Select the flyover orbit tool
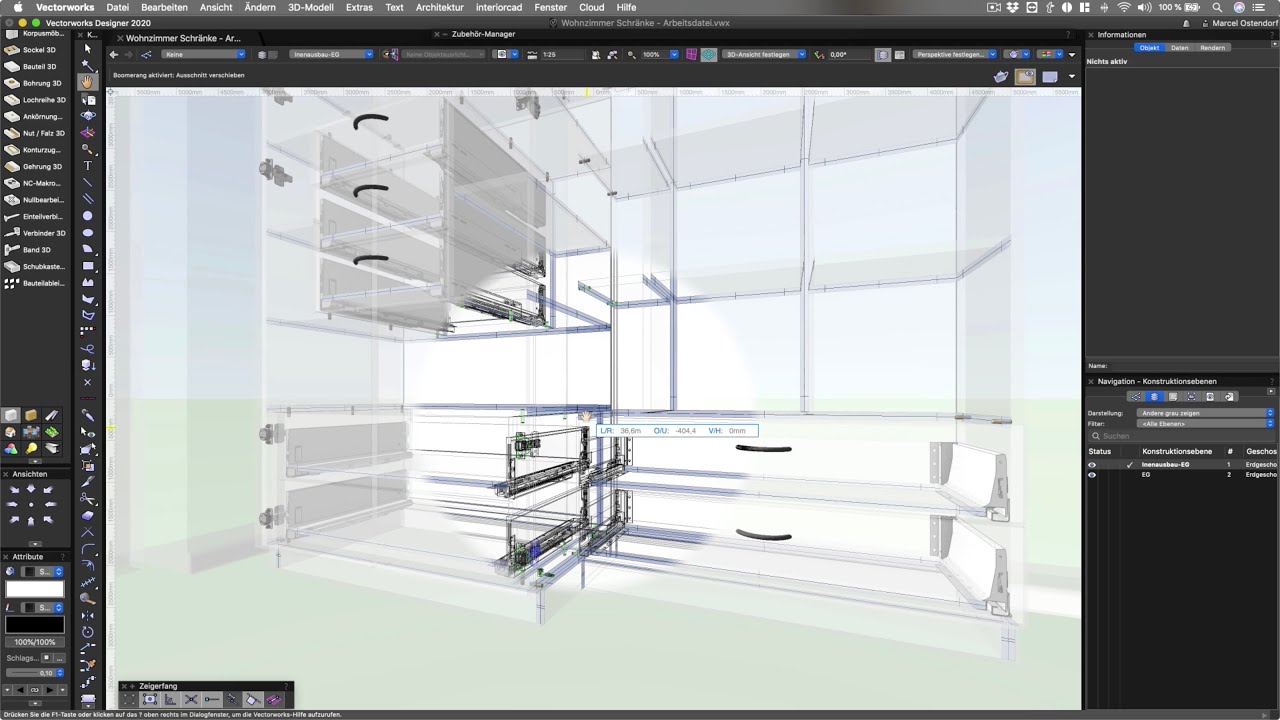The width and height of the screenshot is (1280, 720). 88,115
